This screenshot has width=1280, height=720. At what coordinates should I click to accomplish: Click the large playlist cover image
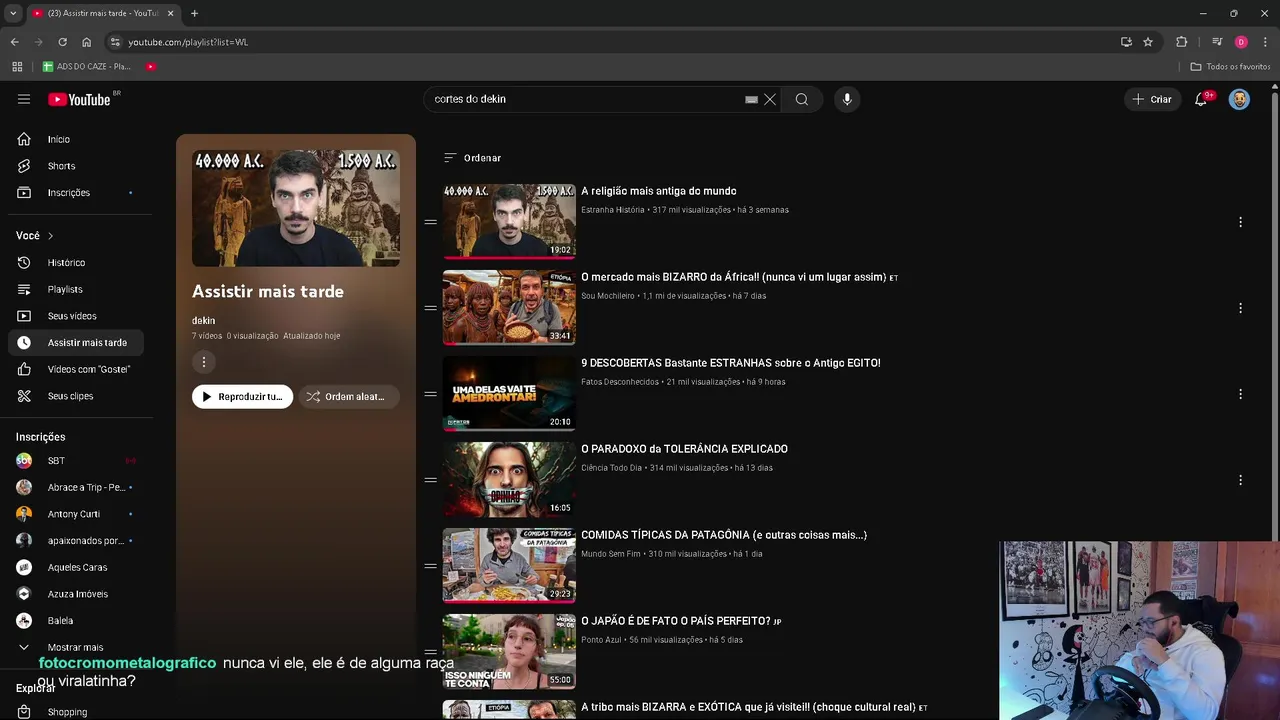point(296,208)
